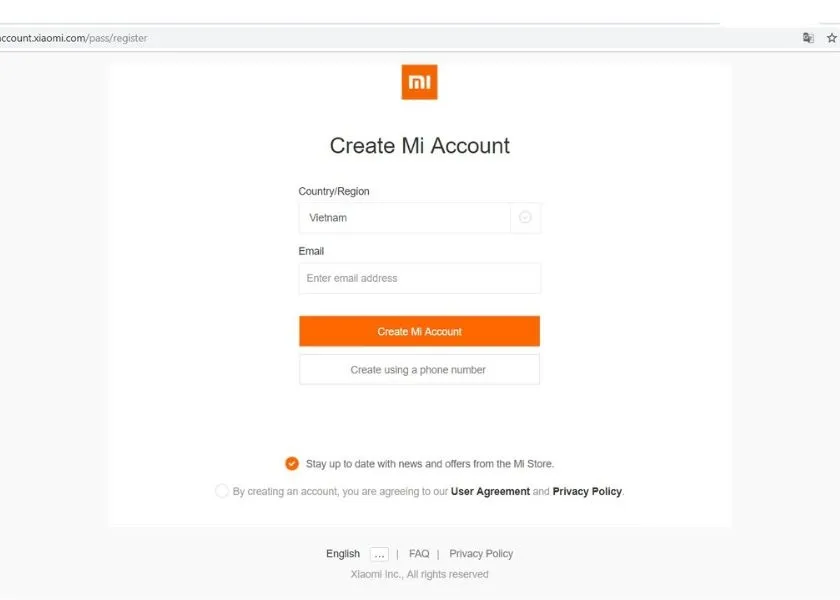Click the dropdown arrow icon in the Country field
Image resolution: width=840 pixels, height=600 pixels.
click(x=524, y=217)
